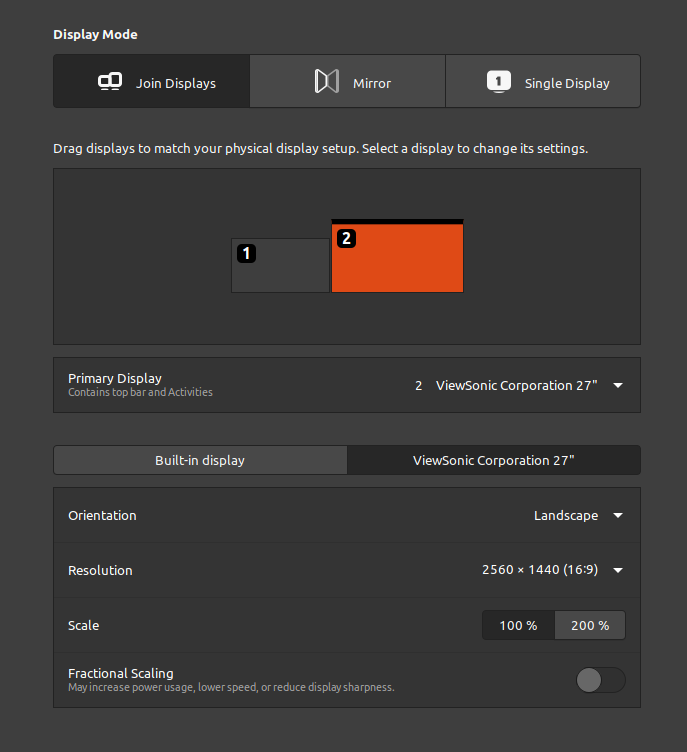Image resolution: width=687 pixels, height=752 pixels.
Task: Open the Primary Display ViewSonic Corporation selector
Action: pyautogui.click(x=516, y=386)
